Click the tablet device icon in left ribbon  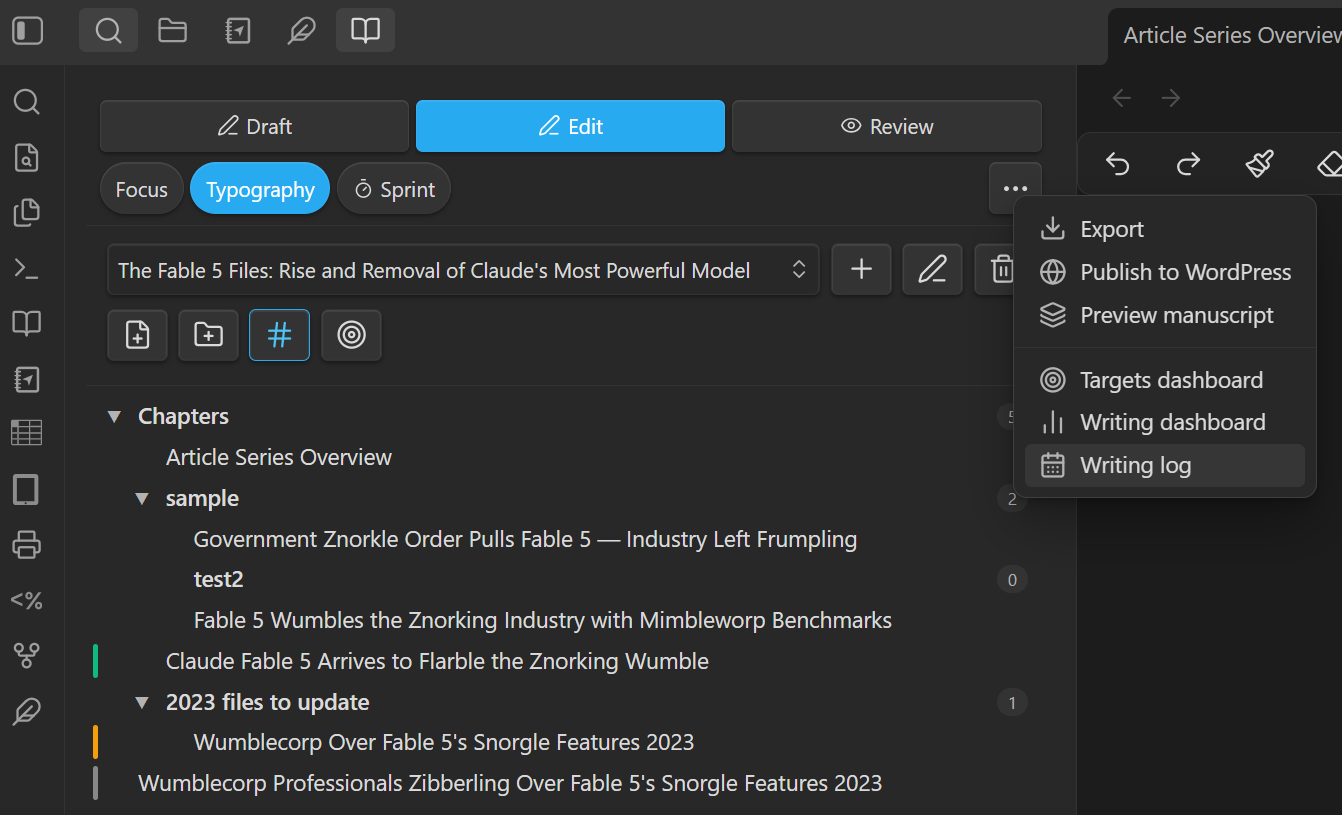point(27,490)
